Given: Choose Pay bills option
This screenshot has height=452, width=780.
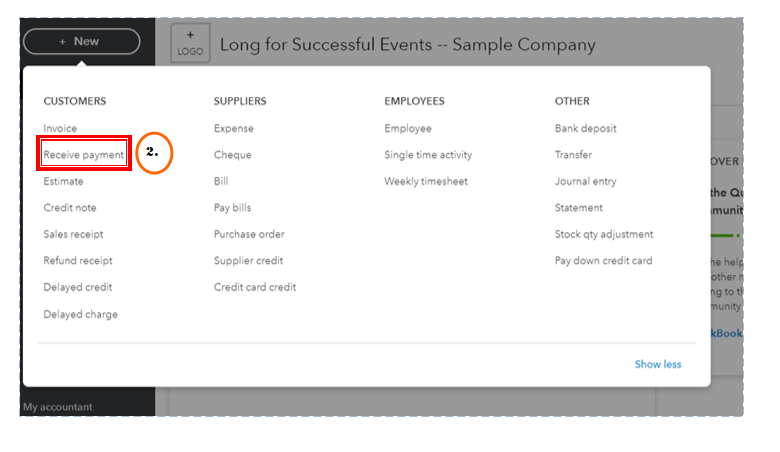Looking at the screenshot, I should click(232, 207).
